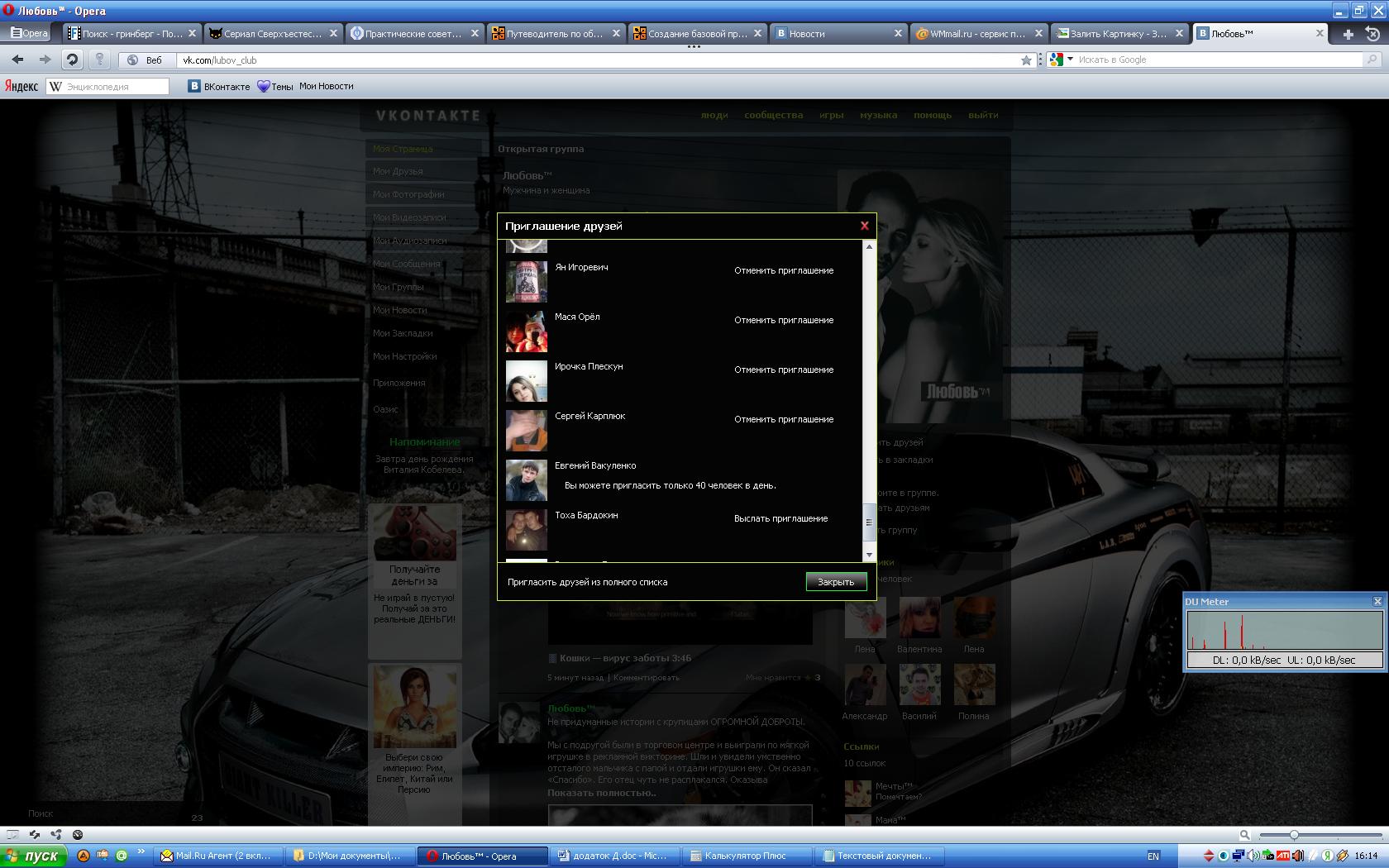Expand the quick launch chevron
Image resolution: width=1389 pixels, height=868 pixels.
click(x=141, y=851)
